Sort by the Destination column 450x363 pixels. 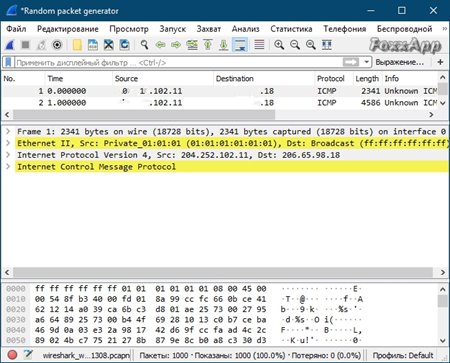(x=264, y=79)
